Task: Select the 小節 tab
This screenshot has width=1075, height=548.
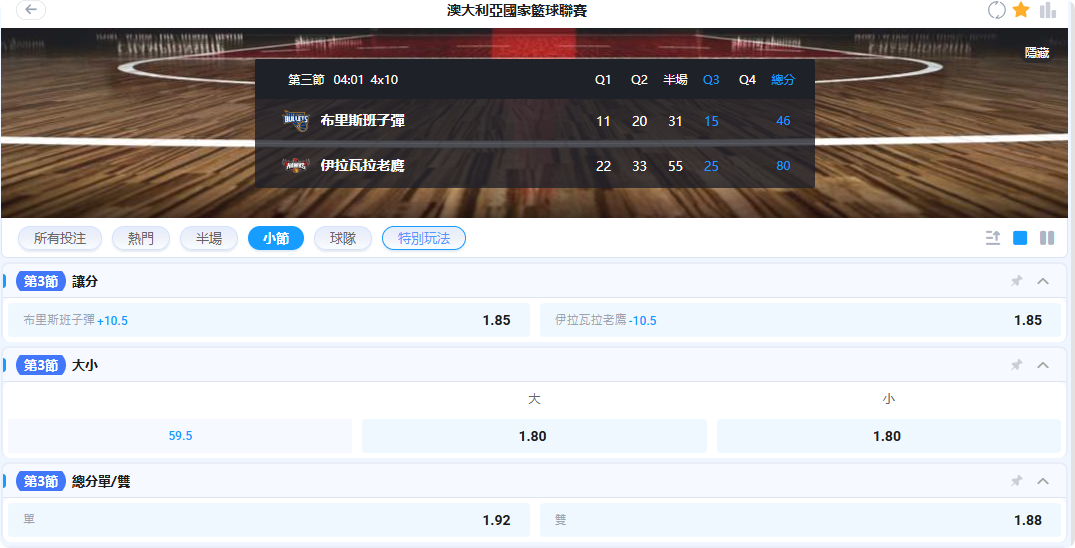Action: (x=276, y=238)
